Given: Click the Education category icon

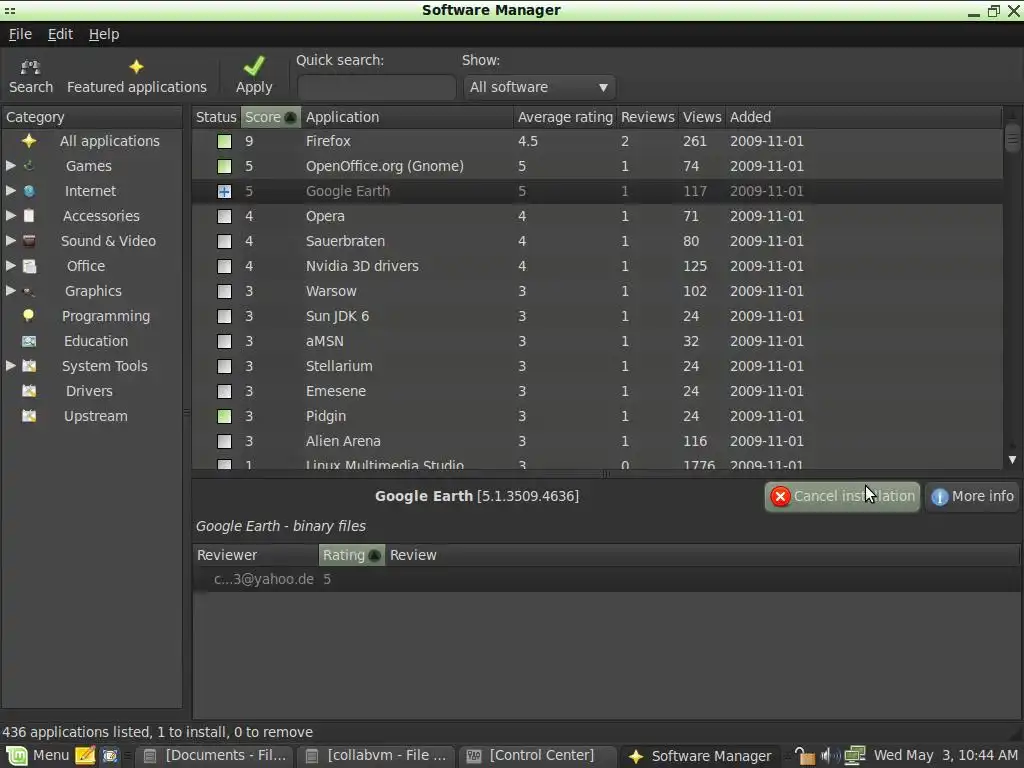Looking at the screenshot, I should pos(29,341).
